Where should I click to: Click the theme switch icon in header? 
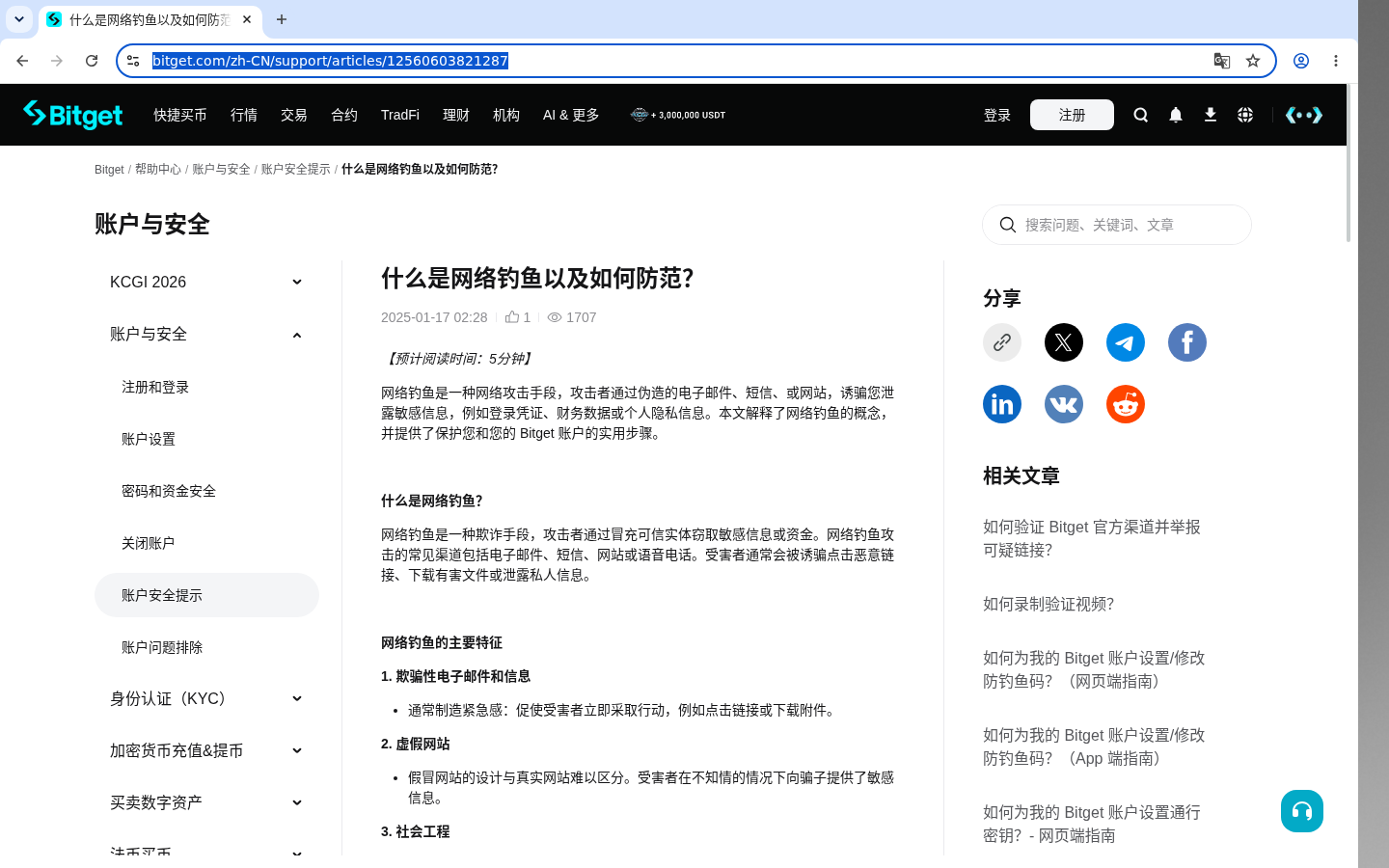[x=1304, y=115]
